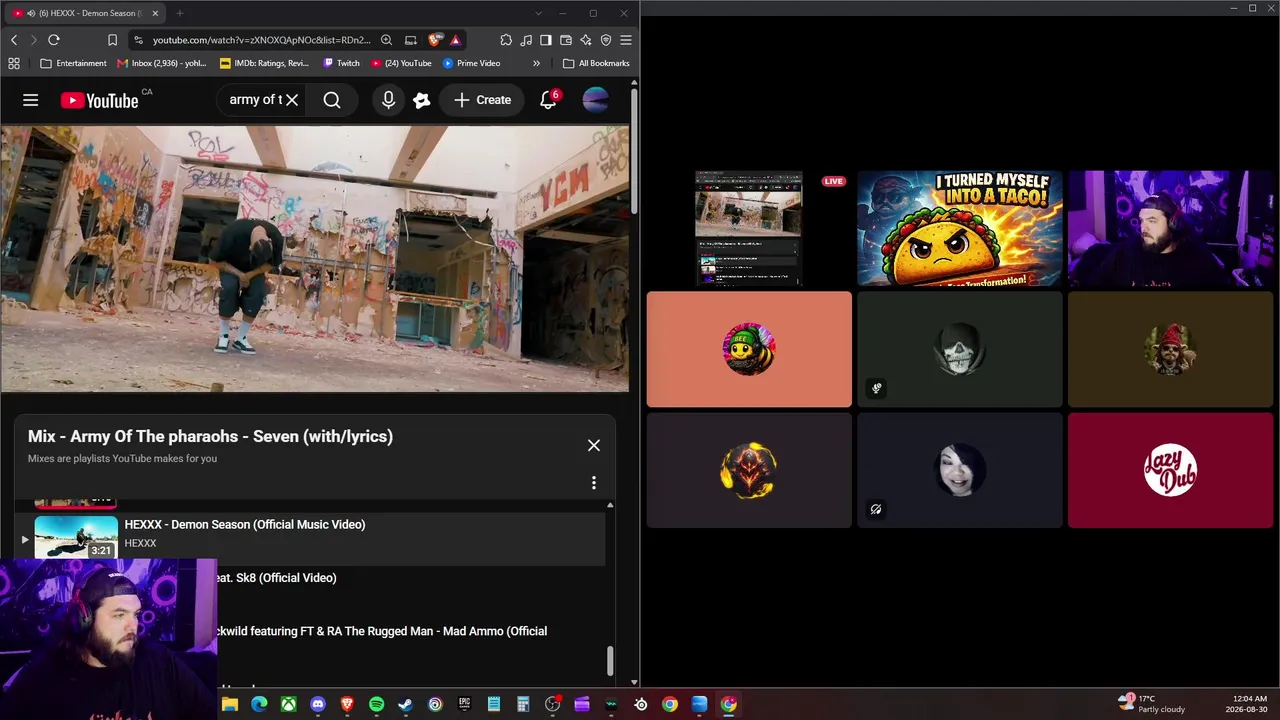
Task: Click the YouTube video player
Action: coord(315,258)
